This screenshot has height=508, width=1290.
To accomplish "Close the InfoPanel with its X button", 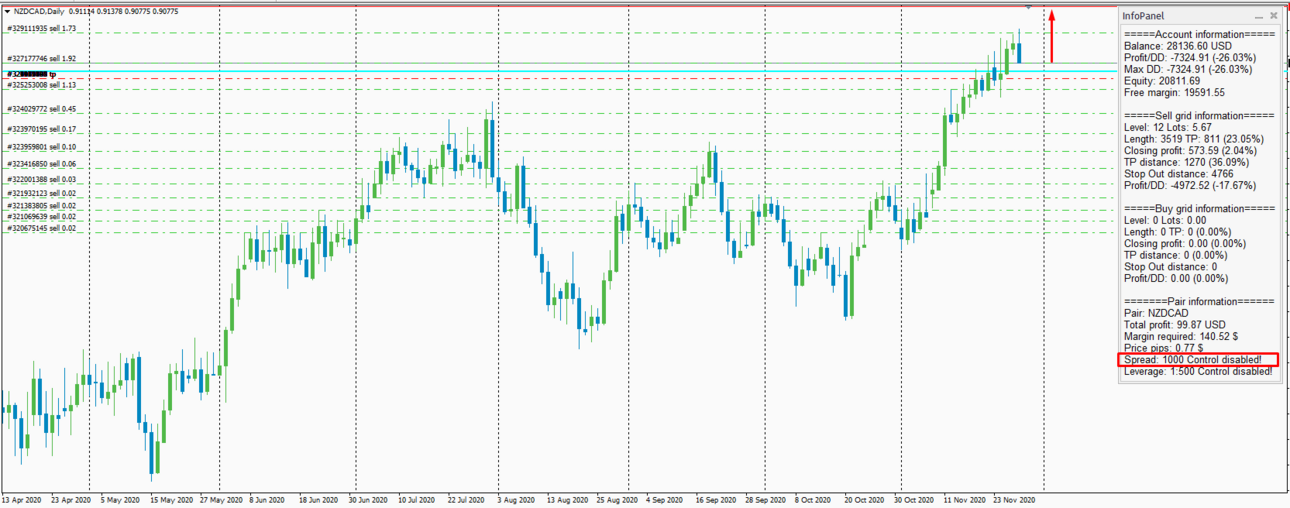I will [x=1274, y=16].
